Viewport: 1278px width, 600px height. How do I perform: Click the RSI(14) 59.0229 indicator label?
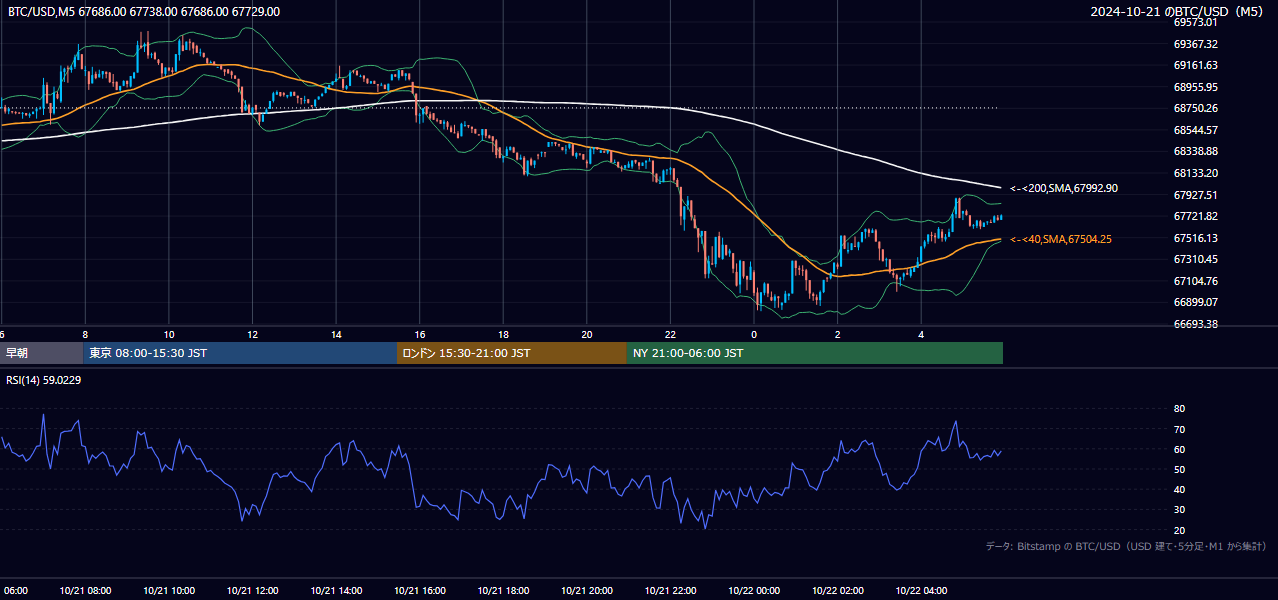44,380
